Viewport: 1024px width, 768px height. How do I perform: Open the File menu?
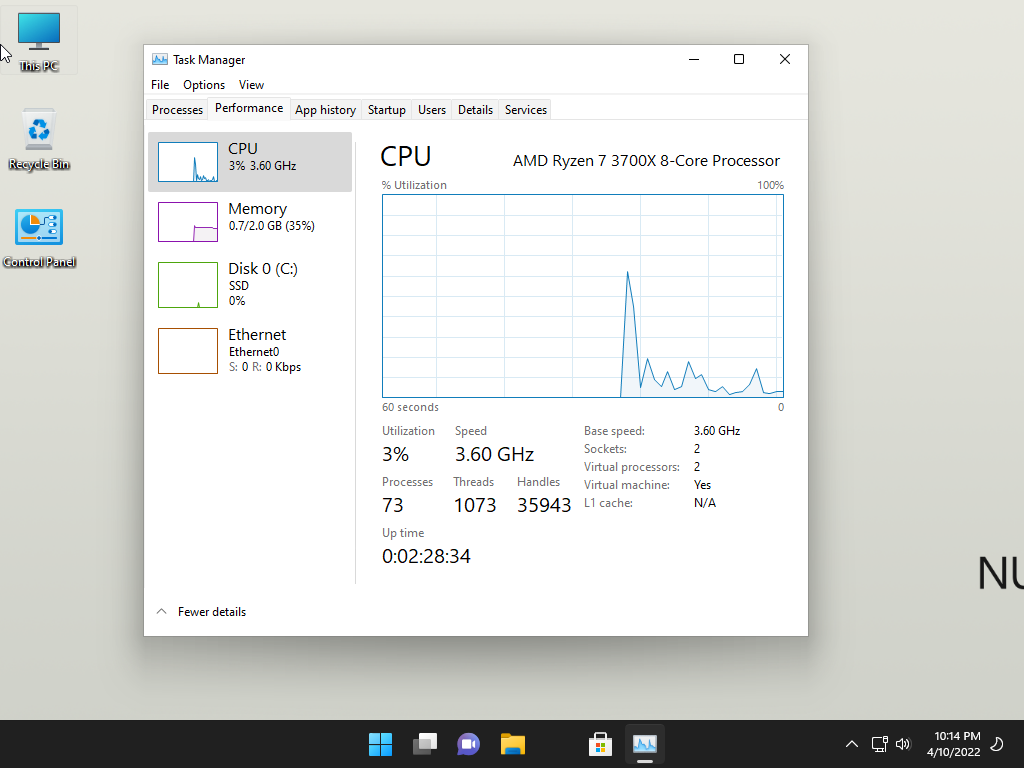(x=160, y=85)
